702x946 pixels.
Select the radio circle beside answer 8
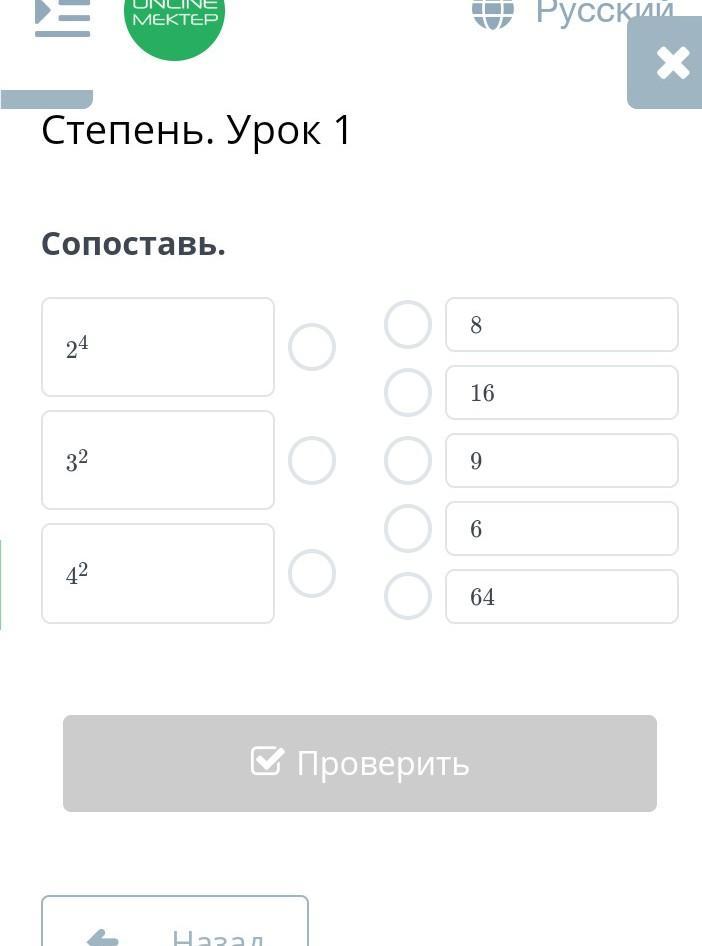click(x=408, y=325)
